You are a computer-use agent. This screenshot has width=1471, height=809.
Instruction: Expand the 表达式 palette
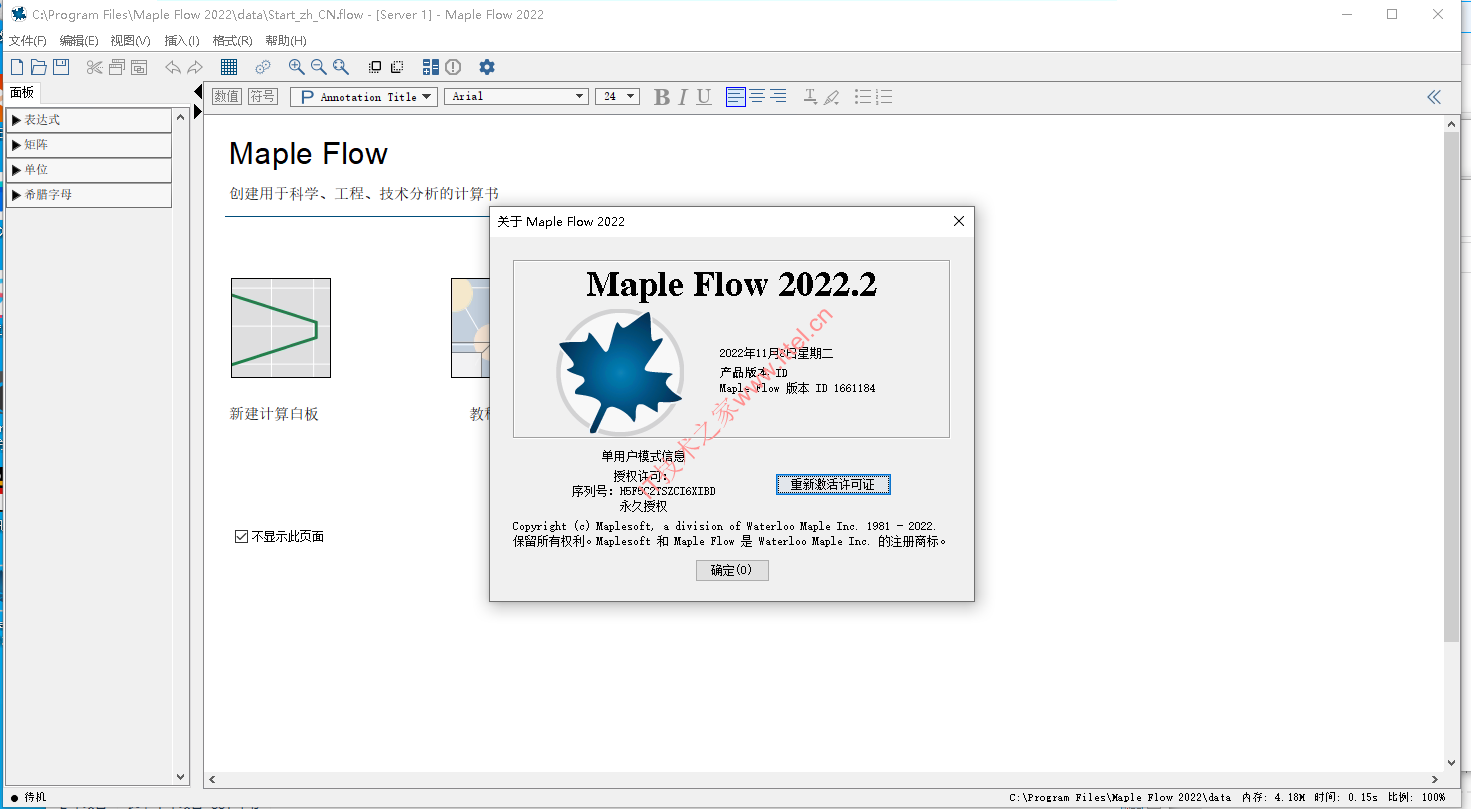[x=89, y=120]
